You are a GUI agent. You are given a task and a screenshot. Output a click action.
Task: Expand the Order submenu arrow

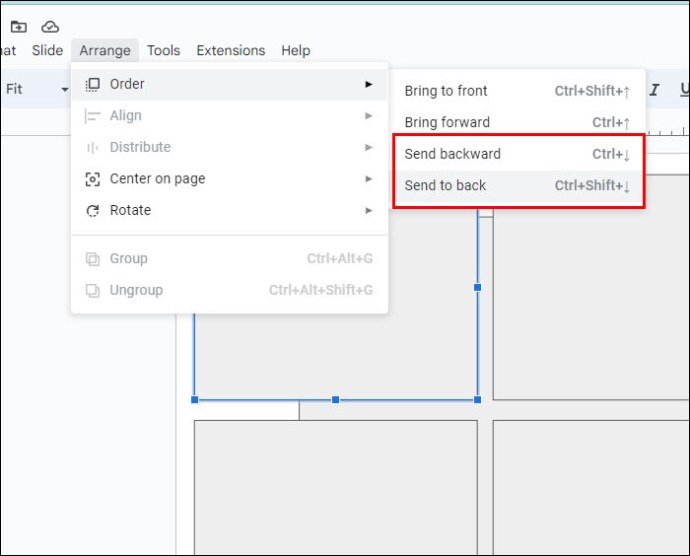click(369, 84)
